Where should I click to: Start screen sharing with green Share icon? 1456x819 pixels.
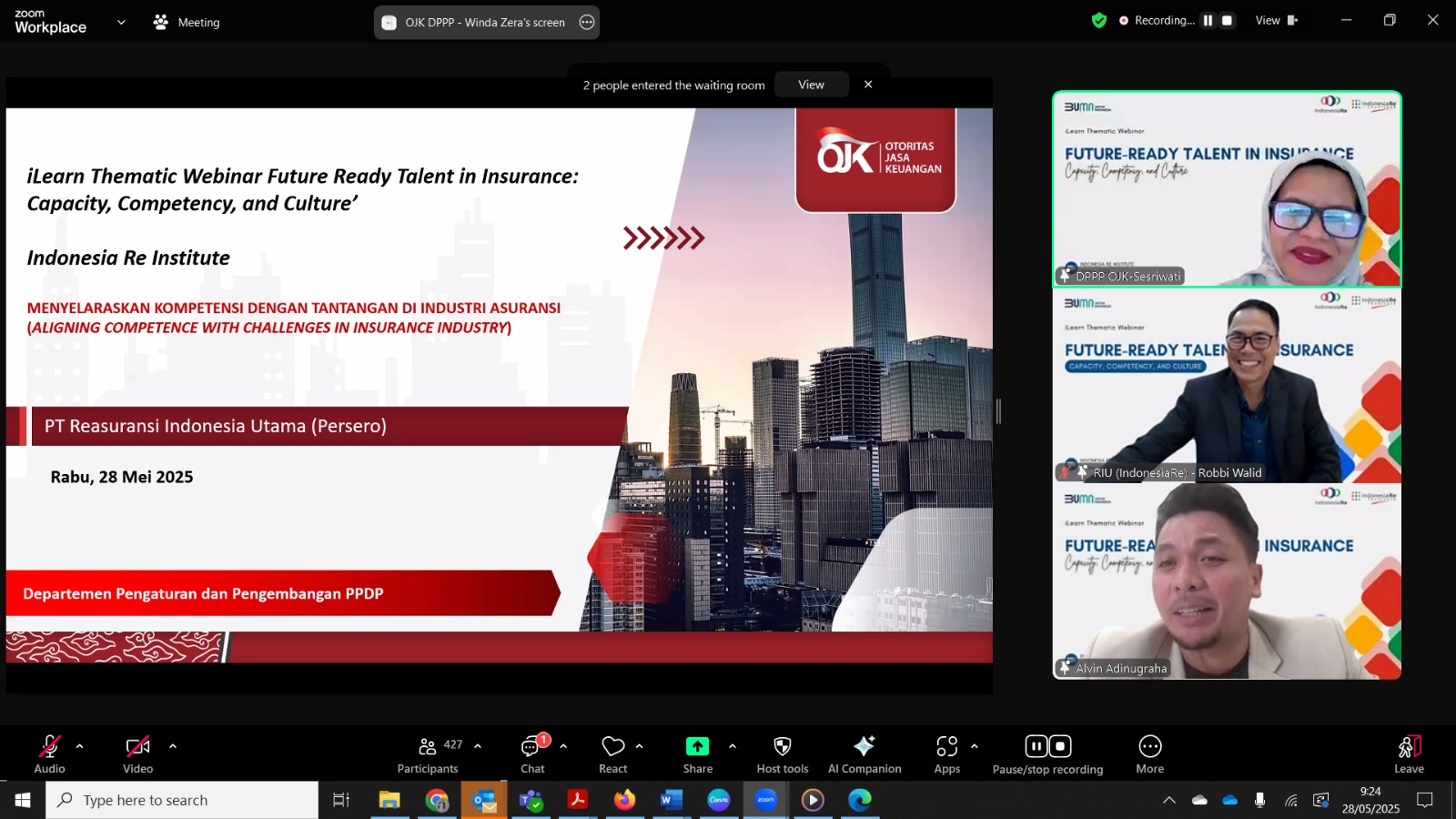tap(697, 746)
